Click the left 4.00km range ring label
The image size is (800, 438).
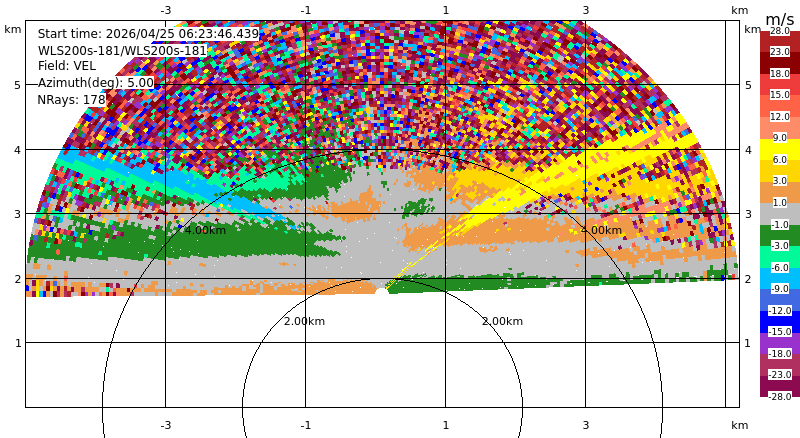click(205, 230)
